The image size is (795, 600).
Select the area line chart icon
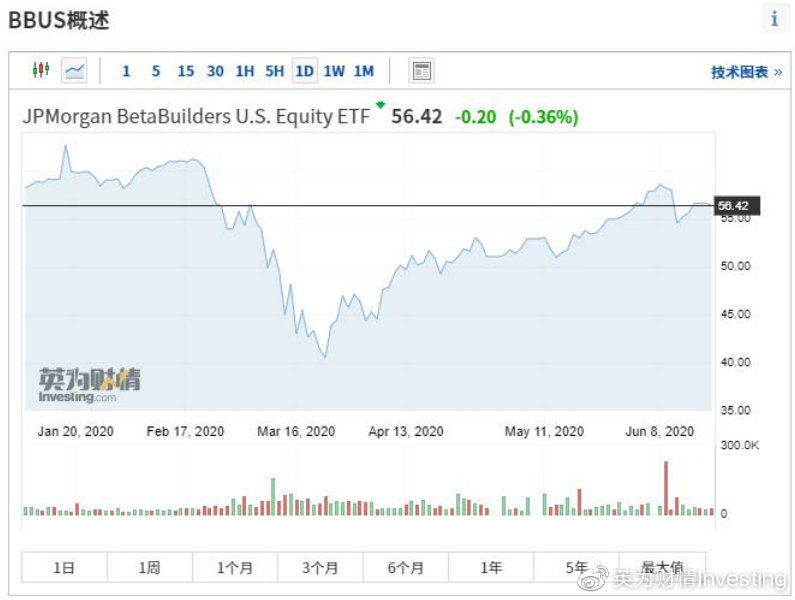[x=74, y=70]
